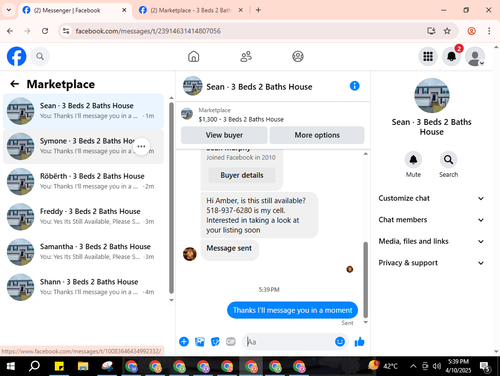
Task: Click the install app icon in address bar
Action: point(431,31)
